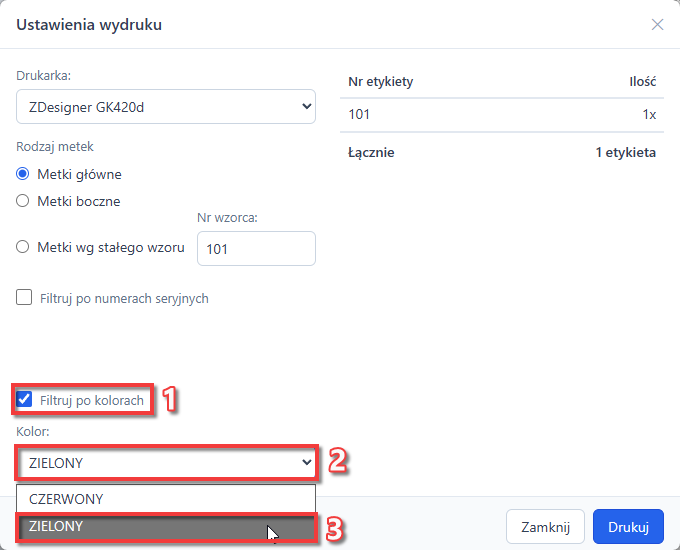This screenshot has width=680, height=550.
Task: Click the Metki główne label text
Action: (79, 174)
